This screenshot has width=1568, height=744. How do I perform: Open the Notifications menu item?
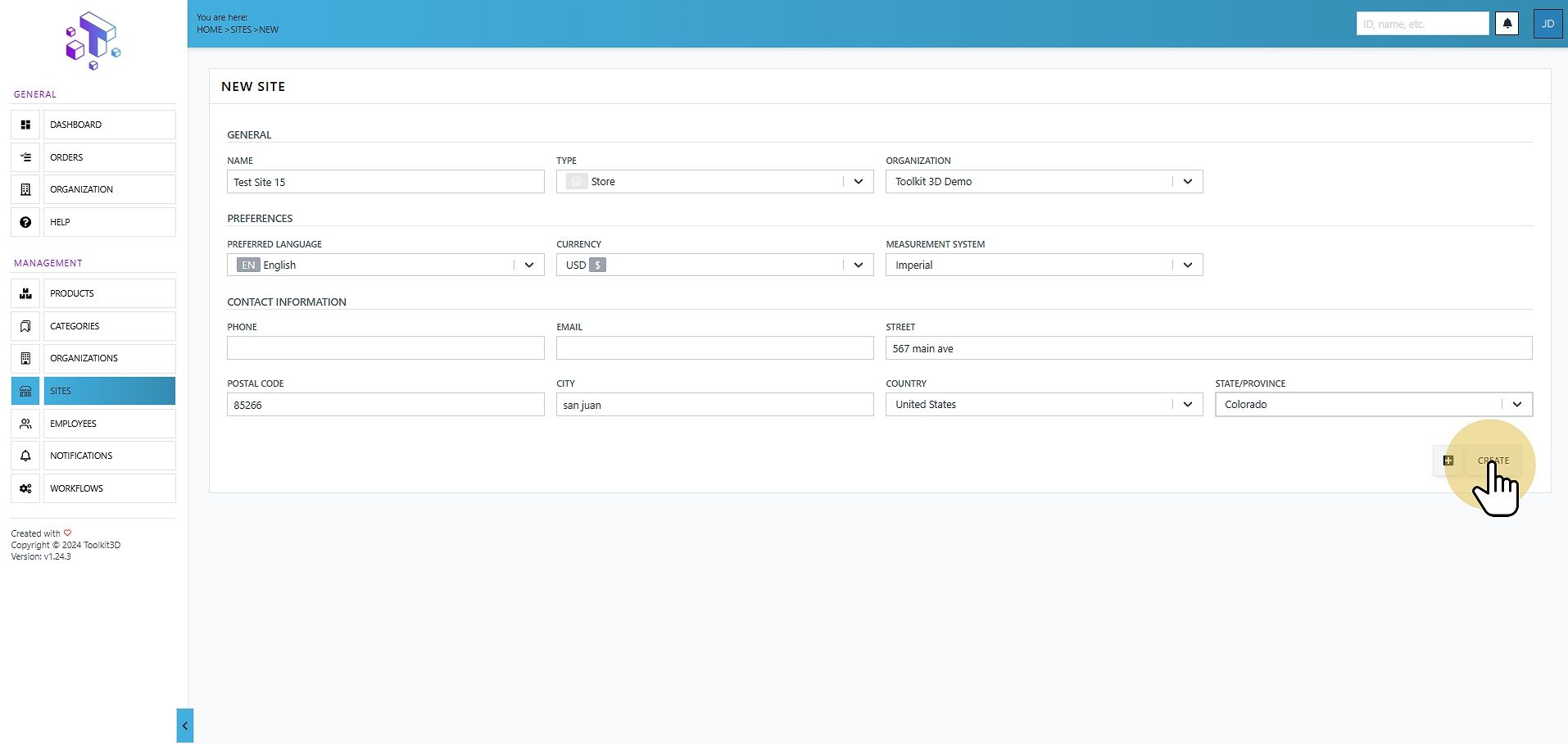110,456
